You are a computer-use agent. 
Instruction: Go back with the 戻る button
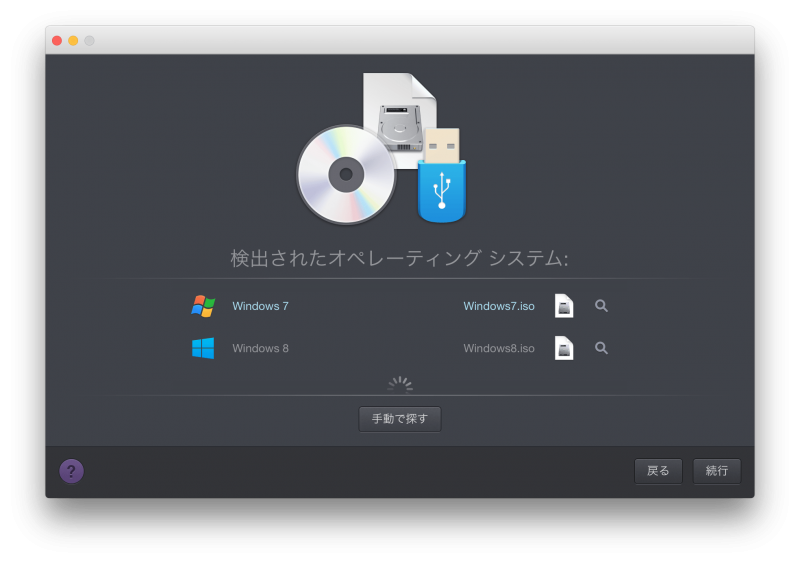coord(658,471)
